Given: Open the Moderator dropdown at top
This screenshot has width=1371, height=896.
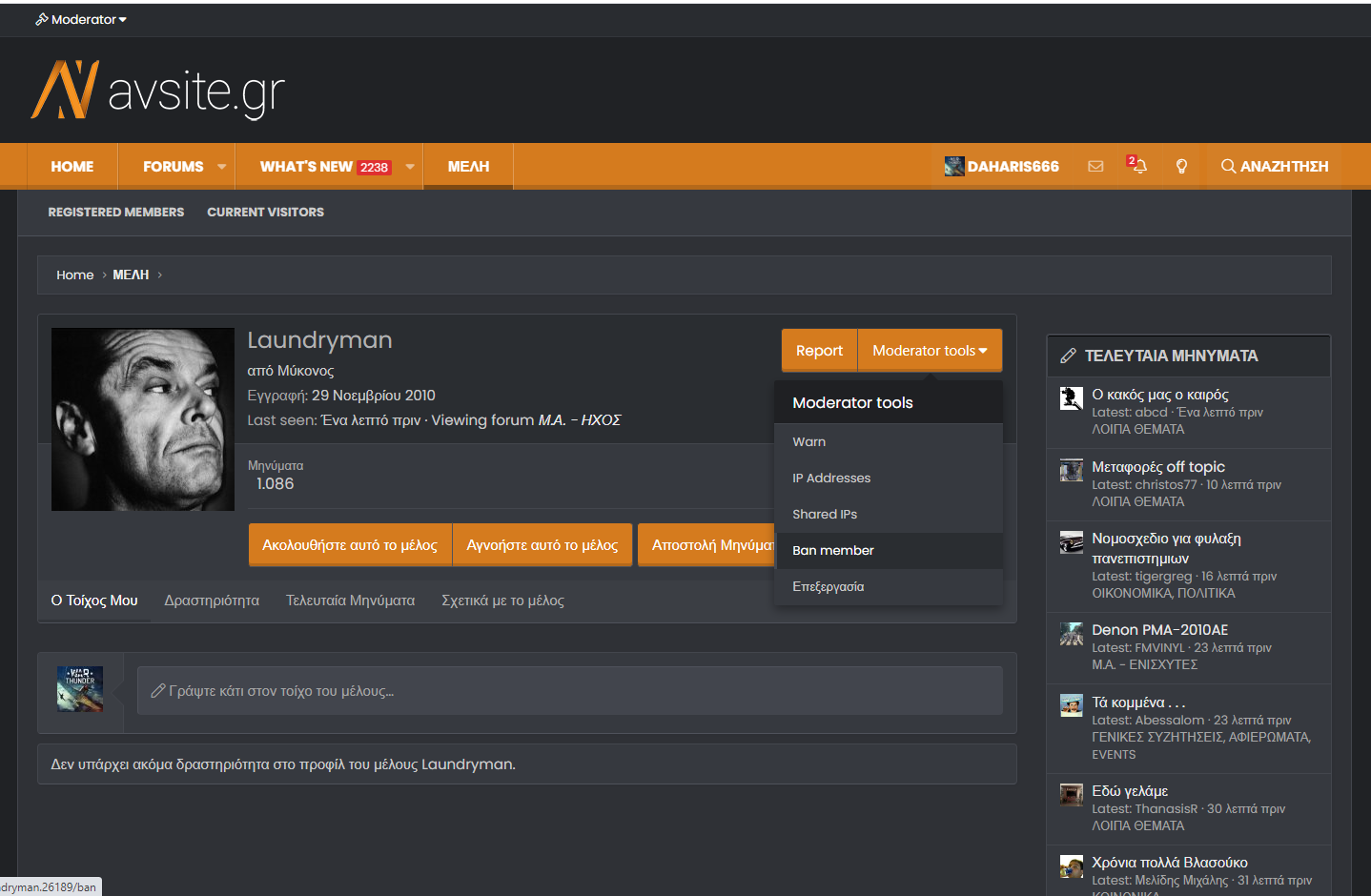Looking at the screenshot, I should (82, 19).
